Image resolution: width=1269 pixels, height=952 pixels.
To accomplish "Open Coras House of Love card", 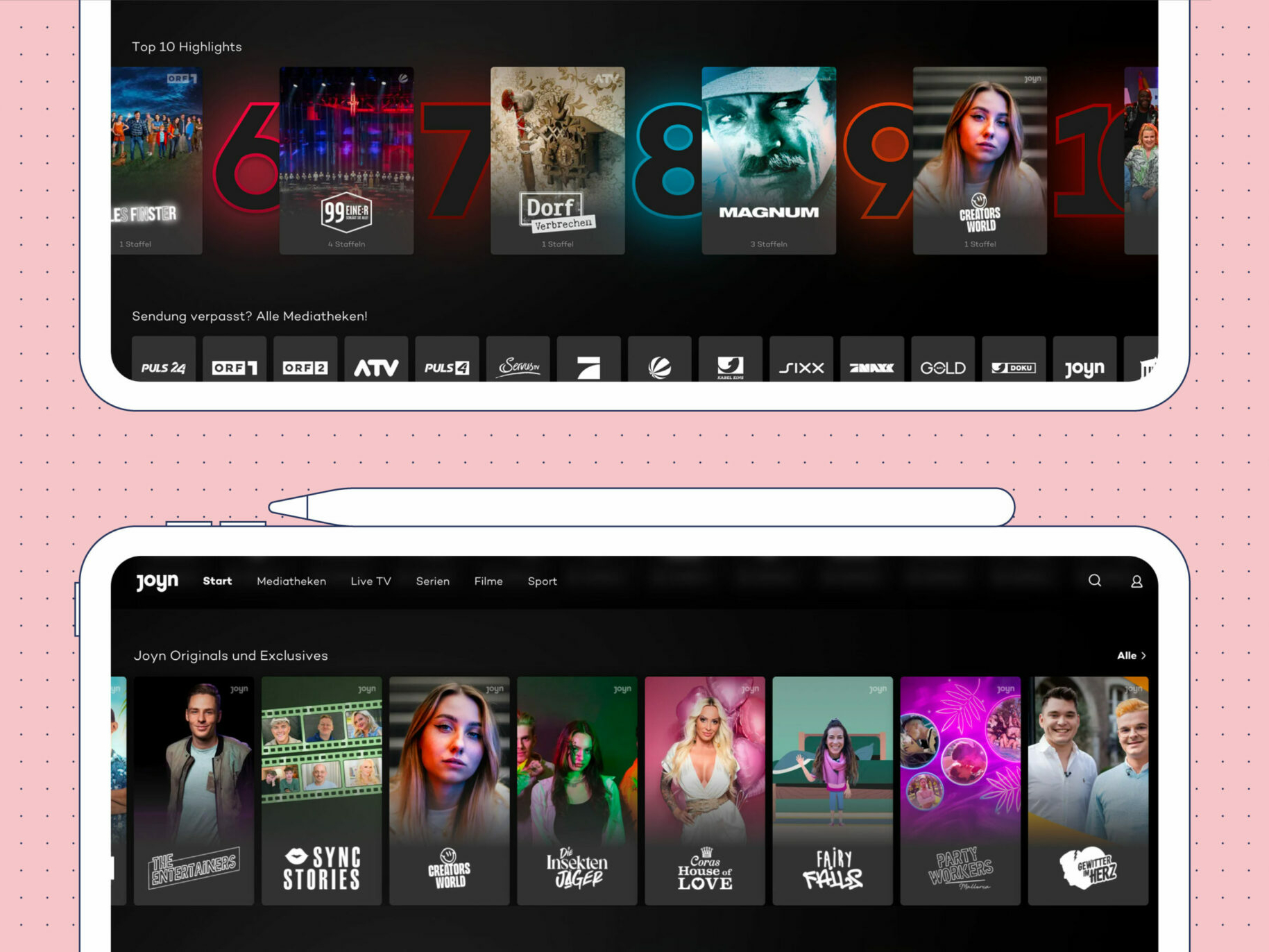I will pyautogui.click(x=704, y=790).
